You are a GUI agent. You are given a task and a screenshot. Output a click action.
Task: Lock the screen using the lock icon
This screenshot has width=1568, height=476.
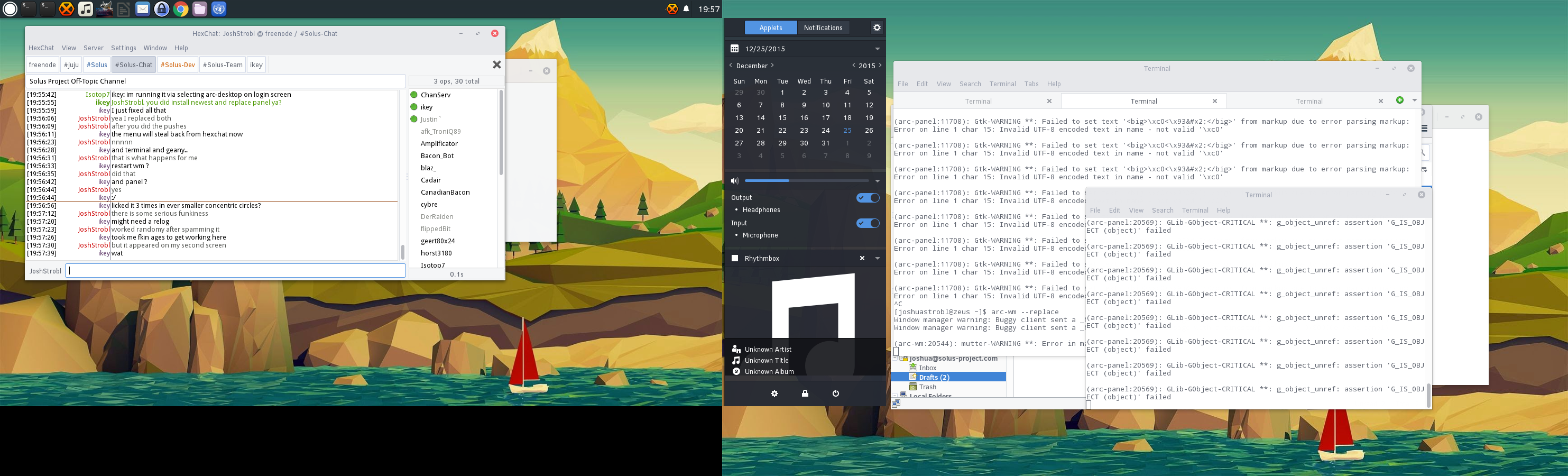point(805,394)
